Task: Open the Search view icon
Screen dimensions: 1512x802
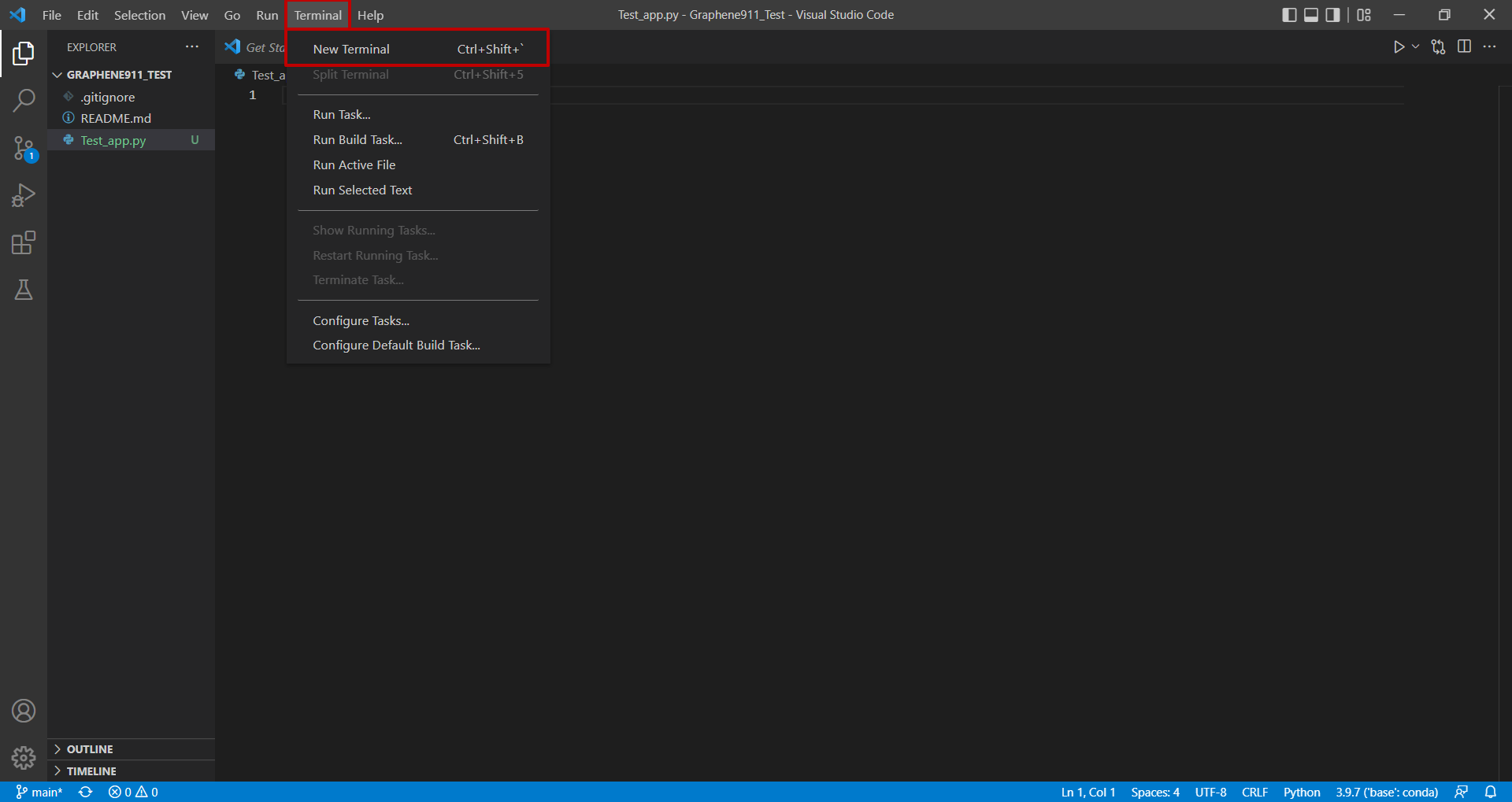Action: point(24,101)
